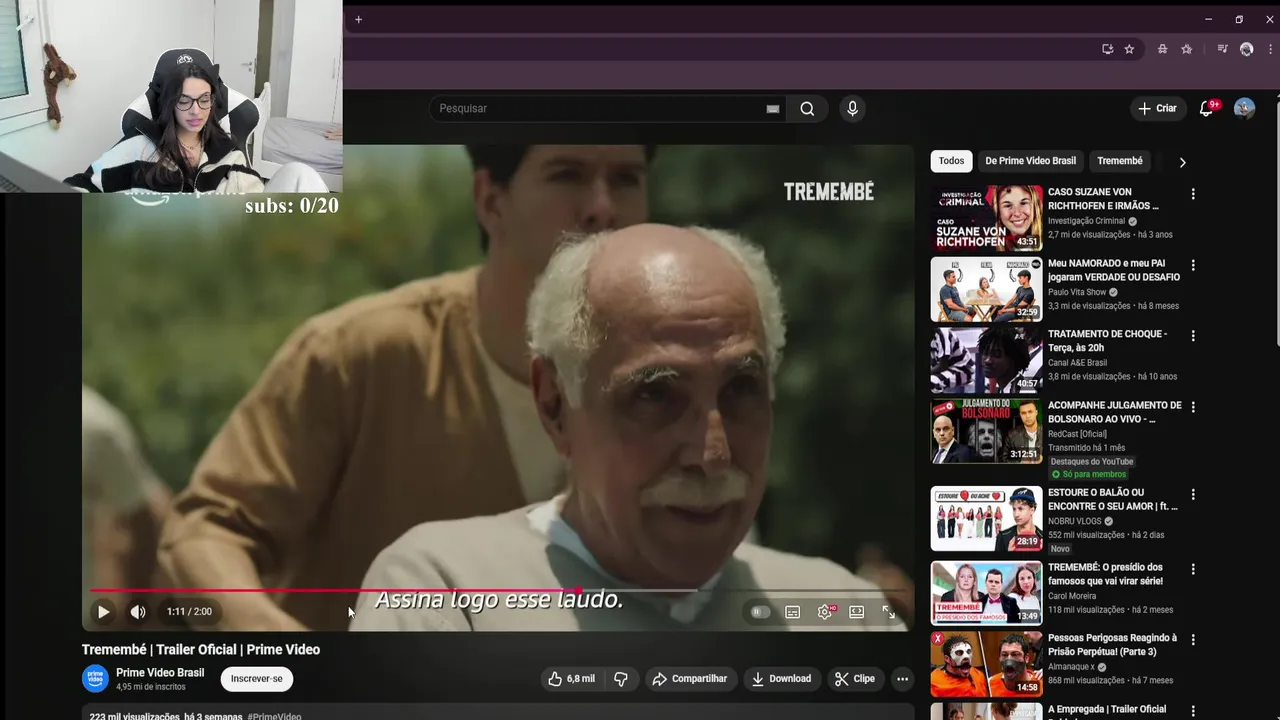Go to Prime Video Brasil channel name
The width and height of the screenshot is (1280, 720).
pyautogui.click(x=160, y=673)
